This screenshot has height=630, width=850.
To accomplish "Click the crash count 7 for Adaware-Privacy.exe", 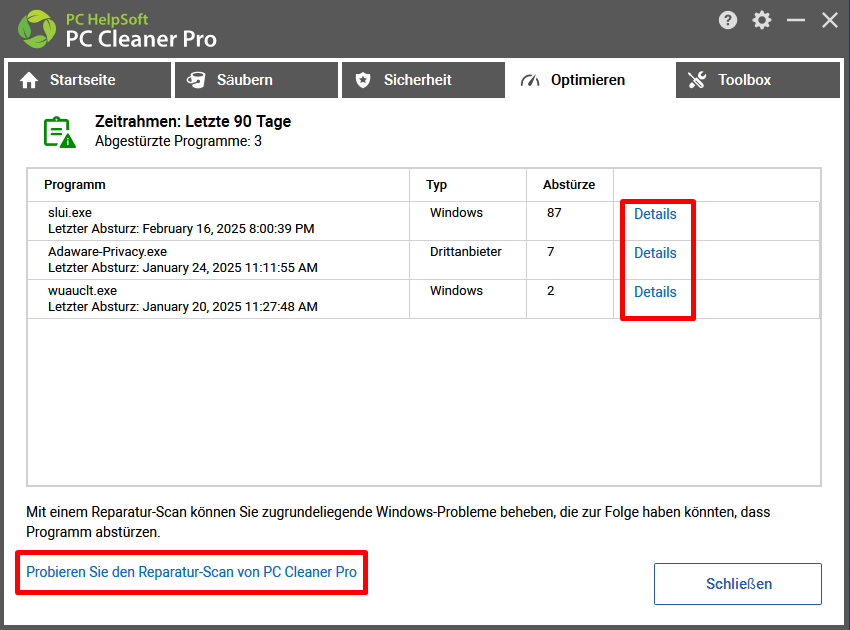I will coord(550,252).
